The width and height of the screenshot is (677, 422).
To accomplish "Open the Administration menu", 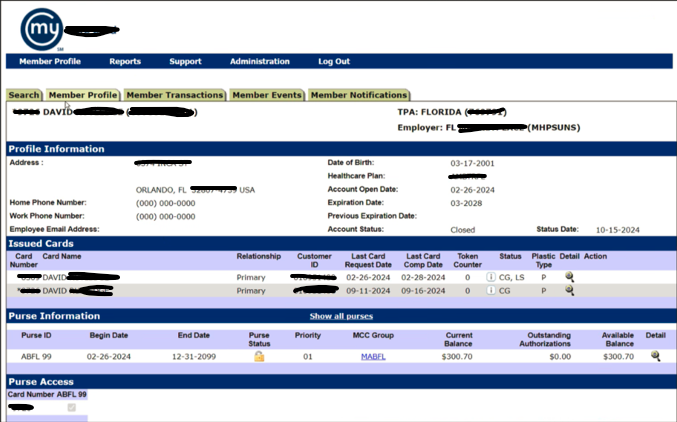I will [x=259, y=61].
